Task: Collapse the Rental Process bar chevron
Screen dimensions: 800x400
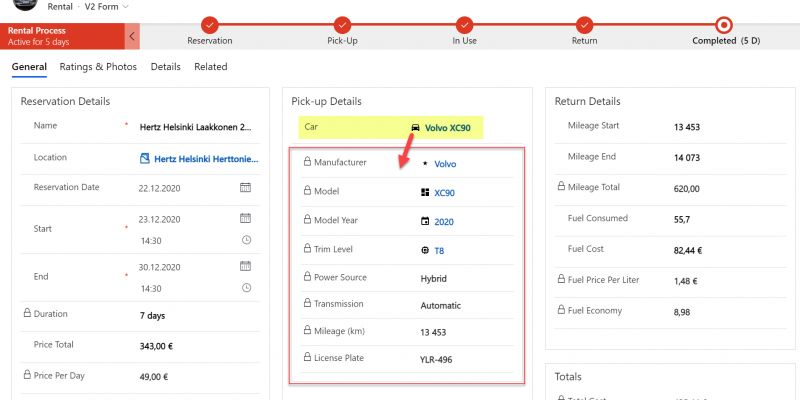Action: pos(133,36)
